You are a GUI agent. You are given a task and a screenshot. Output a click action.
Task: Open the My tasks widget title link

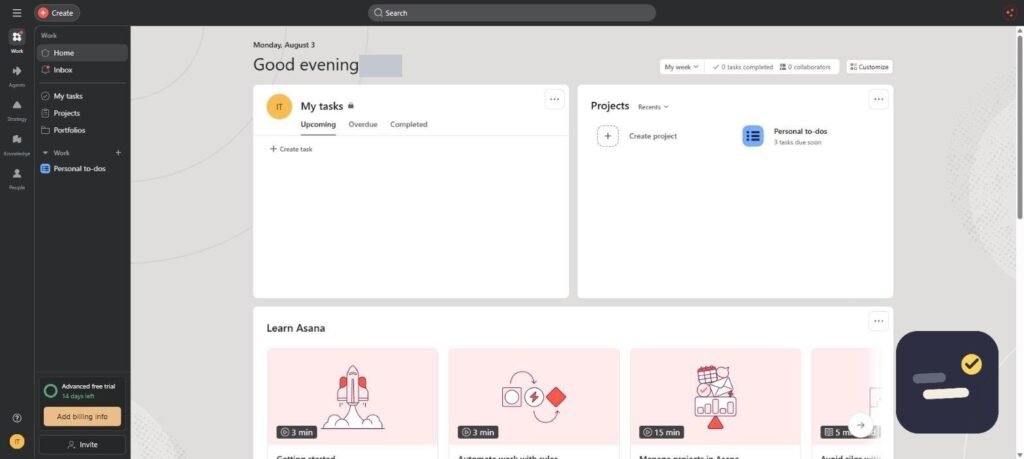[x=321, y=106]
